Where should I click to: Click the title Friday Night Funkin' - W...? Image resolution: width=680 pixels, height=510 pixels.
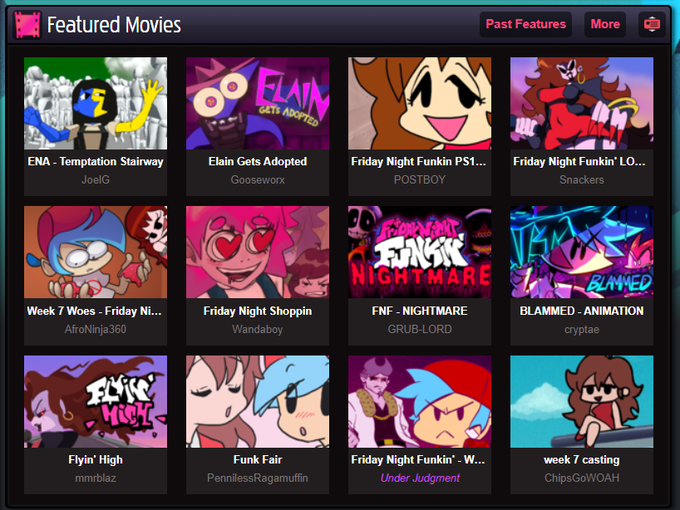click(418, 460)
